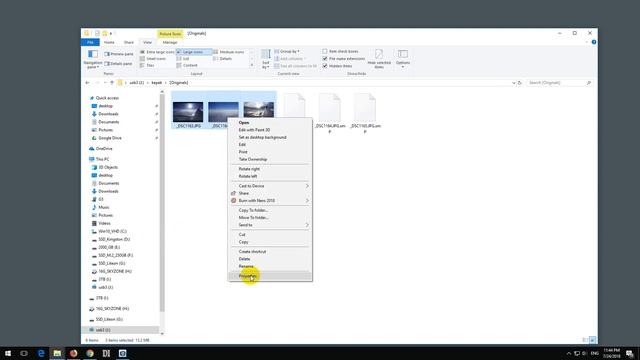The width and height of the screenshot is (640, 360).
Task: Choose Set as desktop background
Action: (x=270, y=137)
